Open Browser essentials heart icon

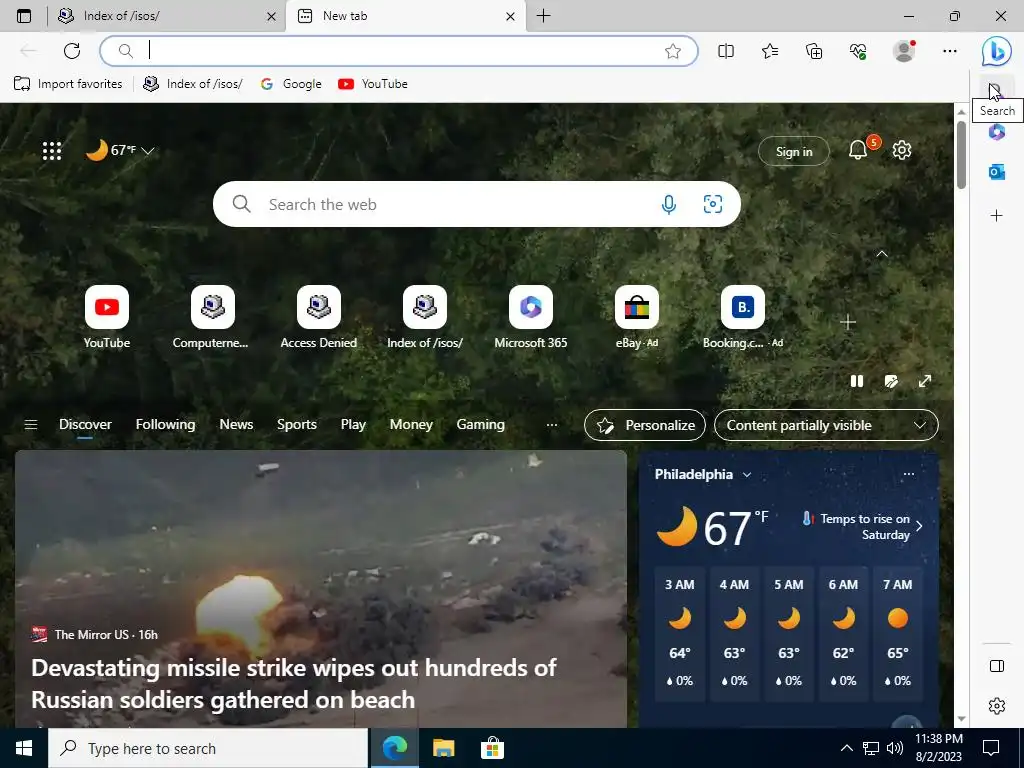[858, 51]
